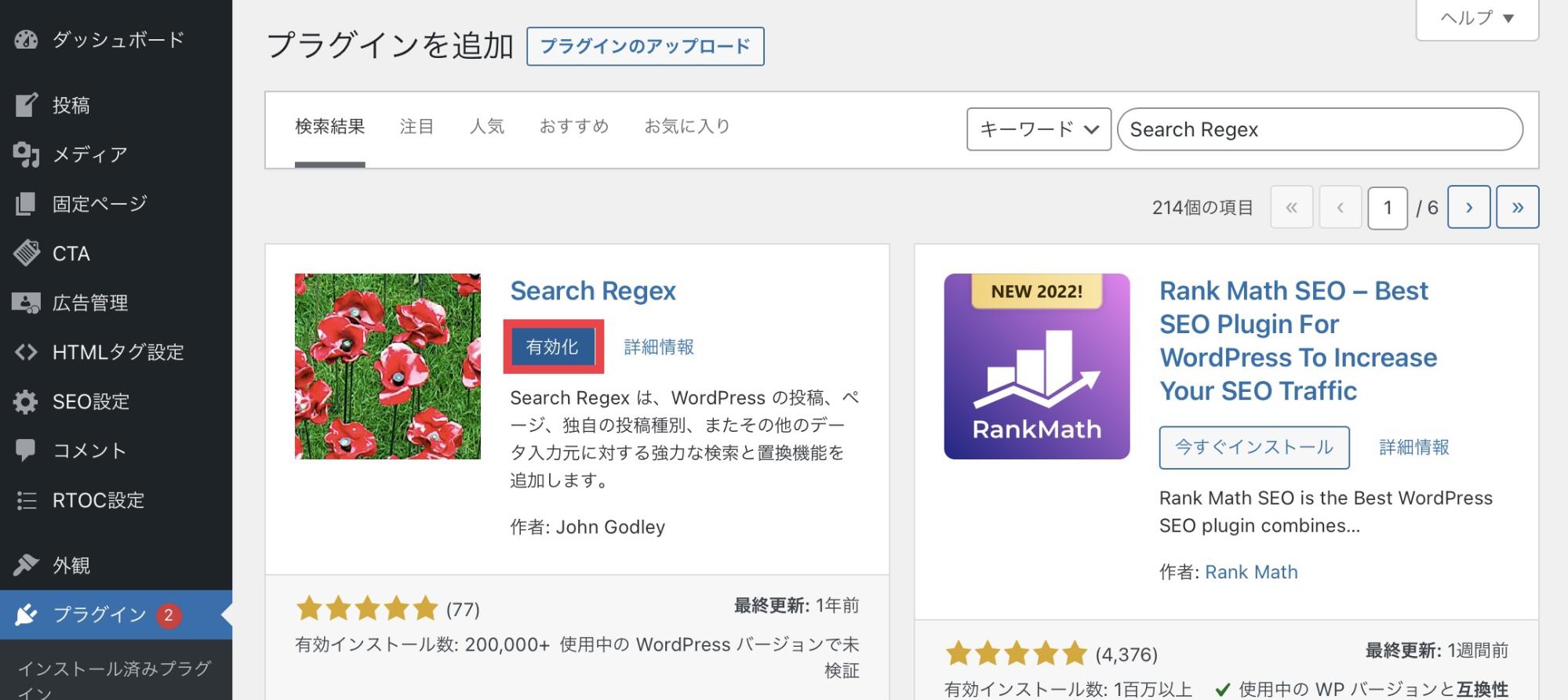This screenshot has height=700, width=1568.
Task: Open 投稿 in the sidebar
Action: pyautogui.click(x=71, y=105)
